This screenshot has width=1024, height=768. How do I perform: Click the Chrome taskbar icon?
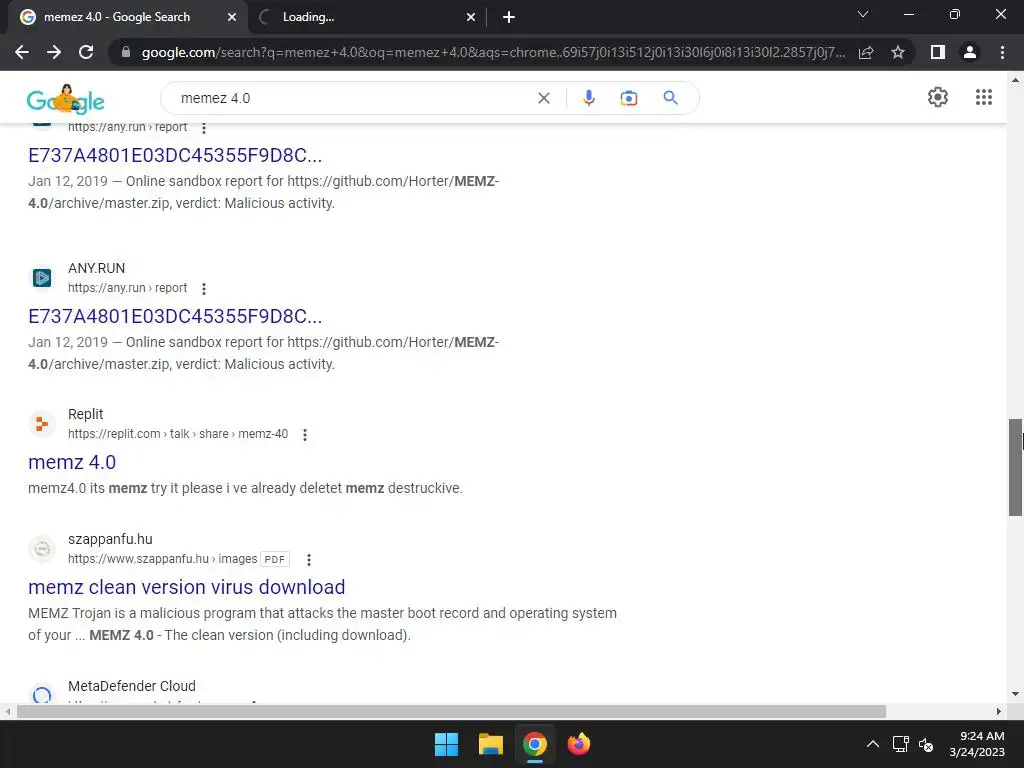pos(534,744)
